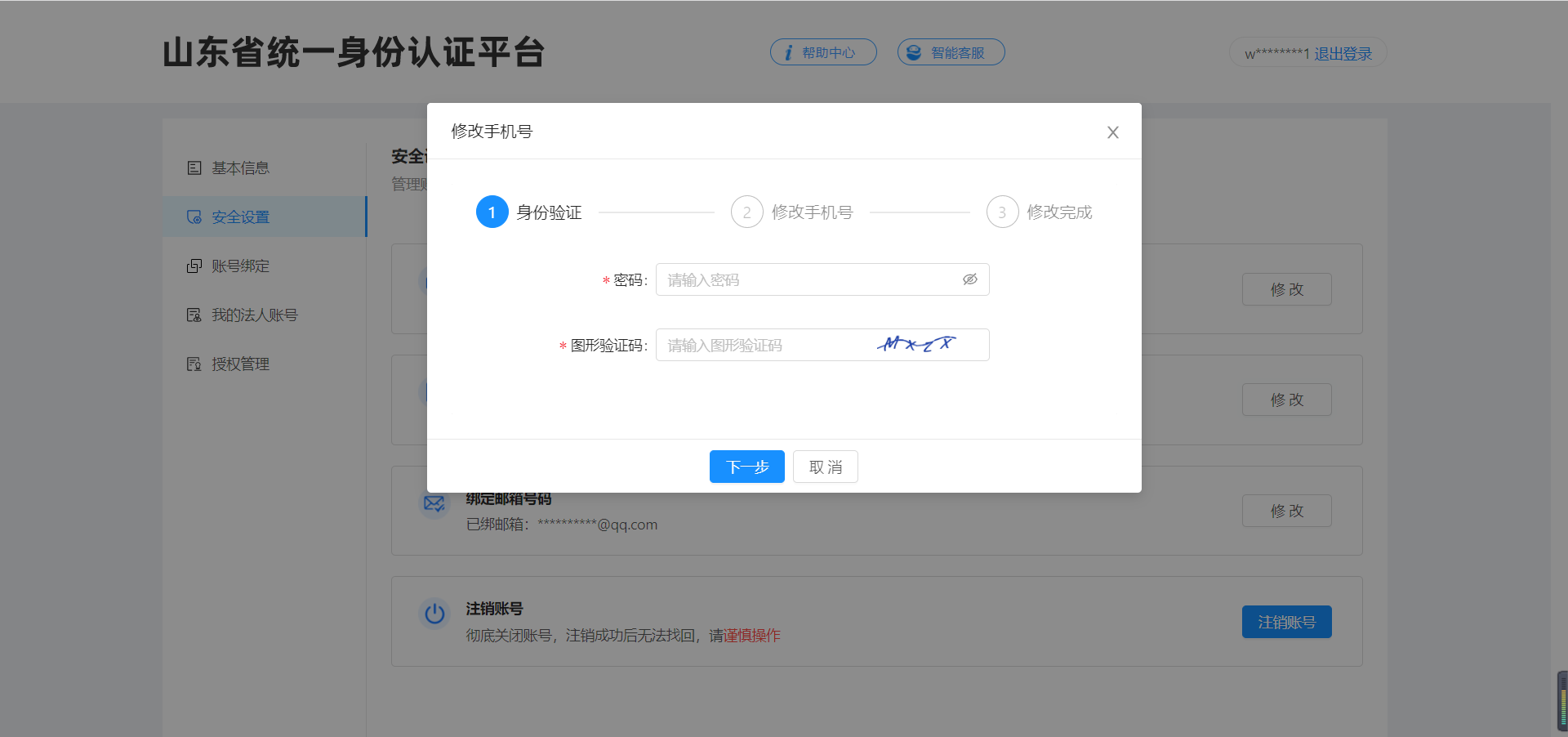Viewport: 1568px width, 737px height.
Task: Click step 1 身份验证 circle
Action: [x=492, y=212]
